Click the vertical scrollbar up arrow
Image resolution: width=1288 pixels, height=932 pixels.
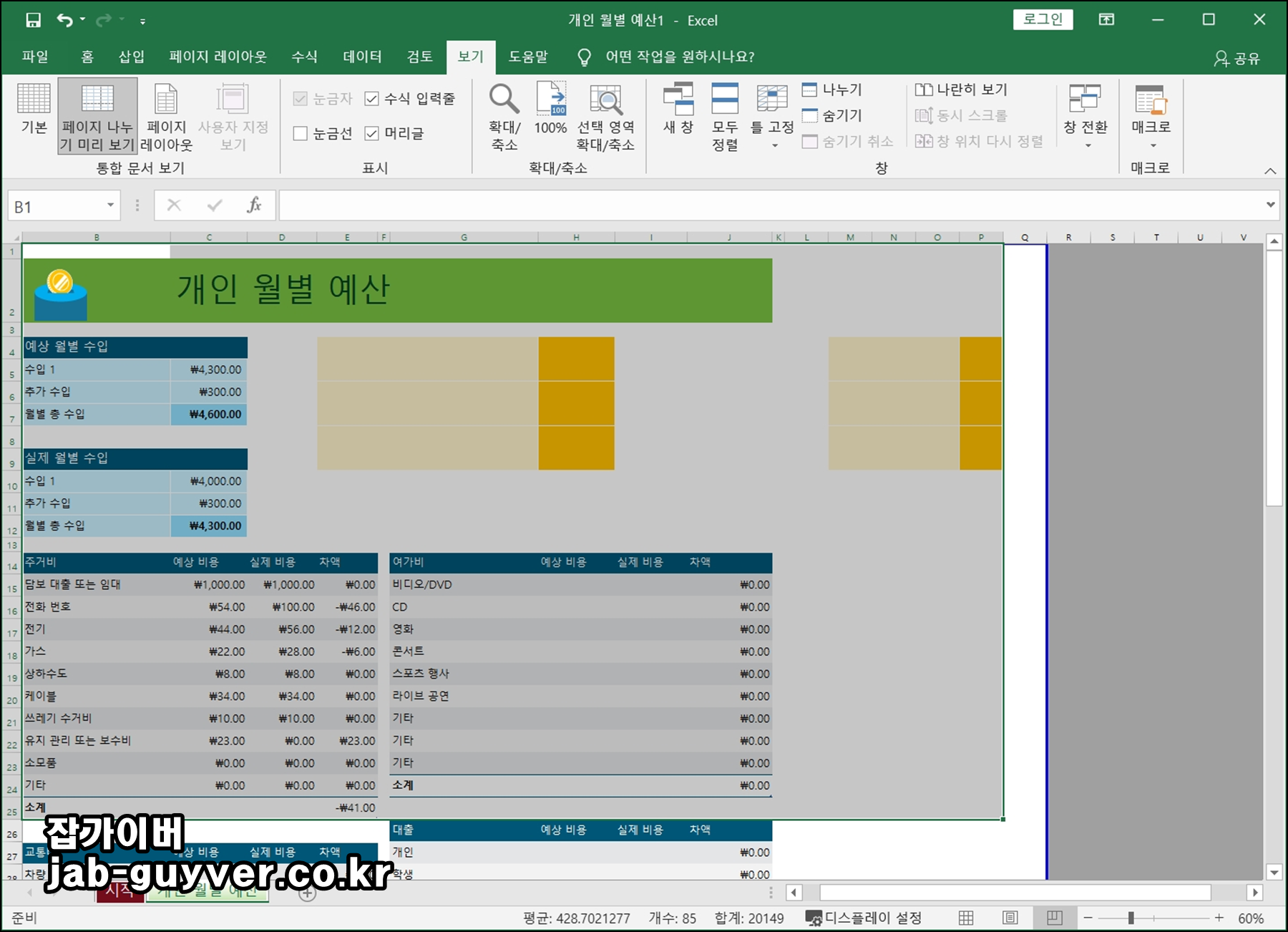tap(1274, 242)
